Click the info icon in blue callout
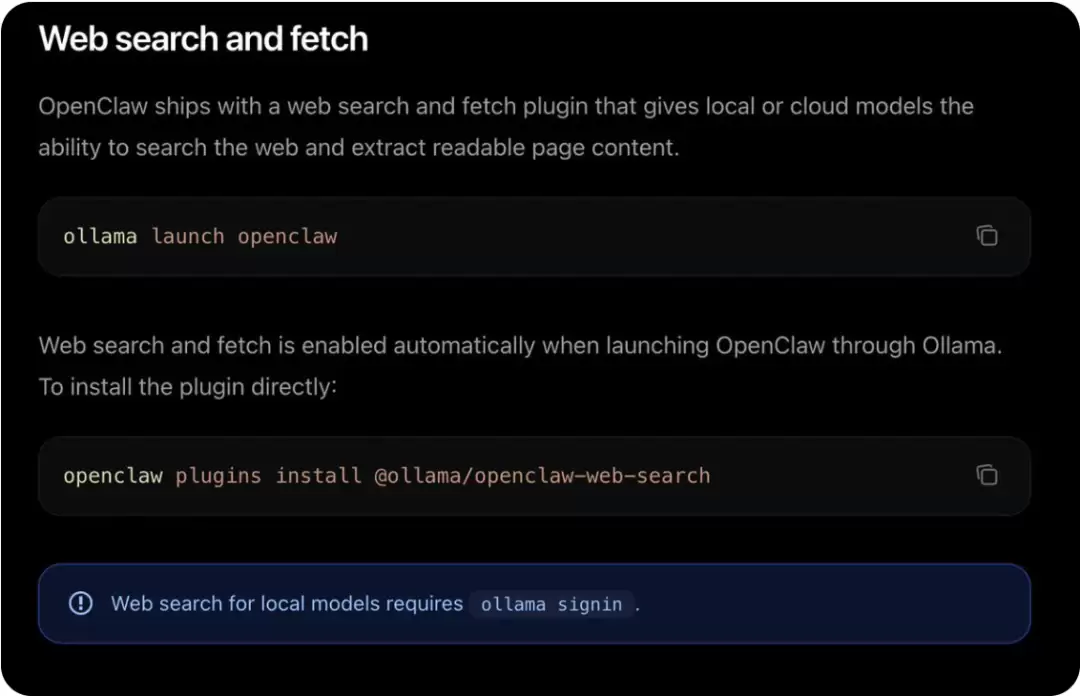The width and height of the screenshot is (1080, 696). pos(81,603)
